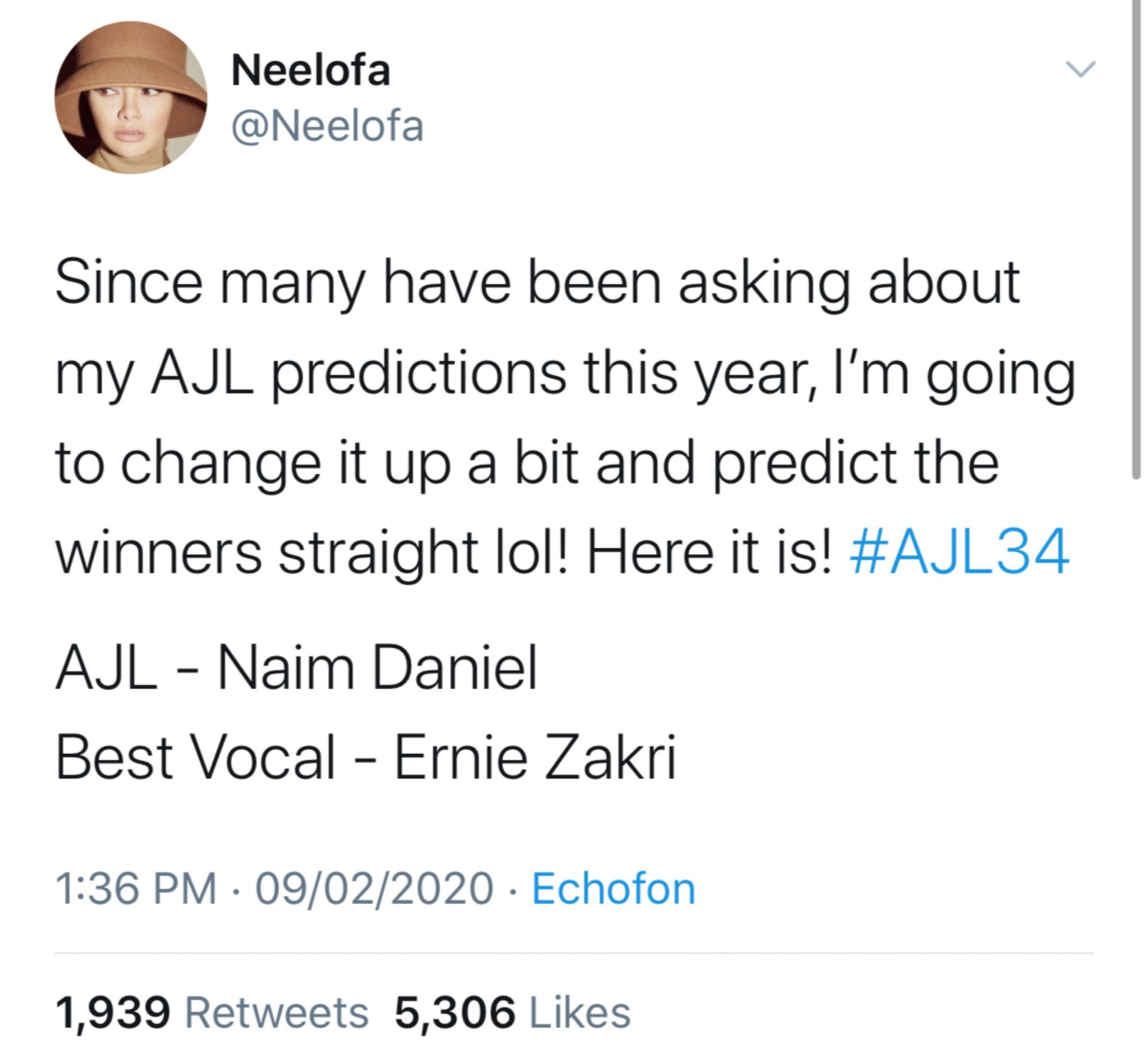Viewport: 1148px width, 1063px height.
Task: Click the vertical scrollbar thumb
Action: point(1137,239)
